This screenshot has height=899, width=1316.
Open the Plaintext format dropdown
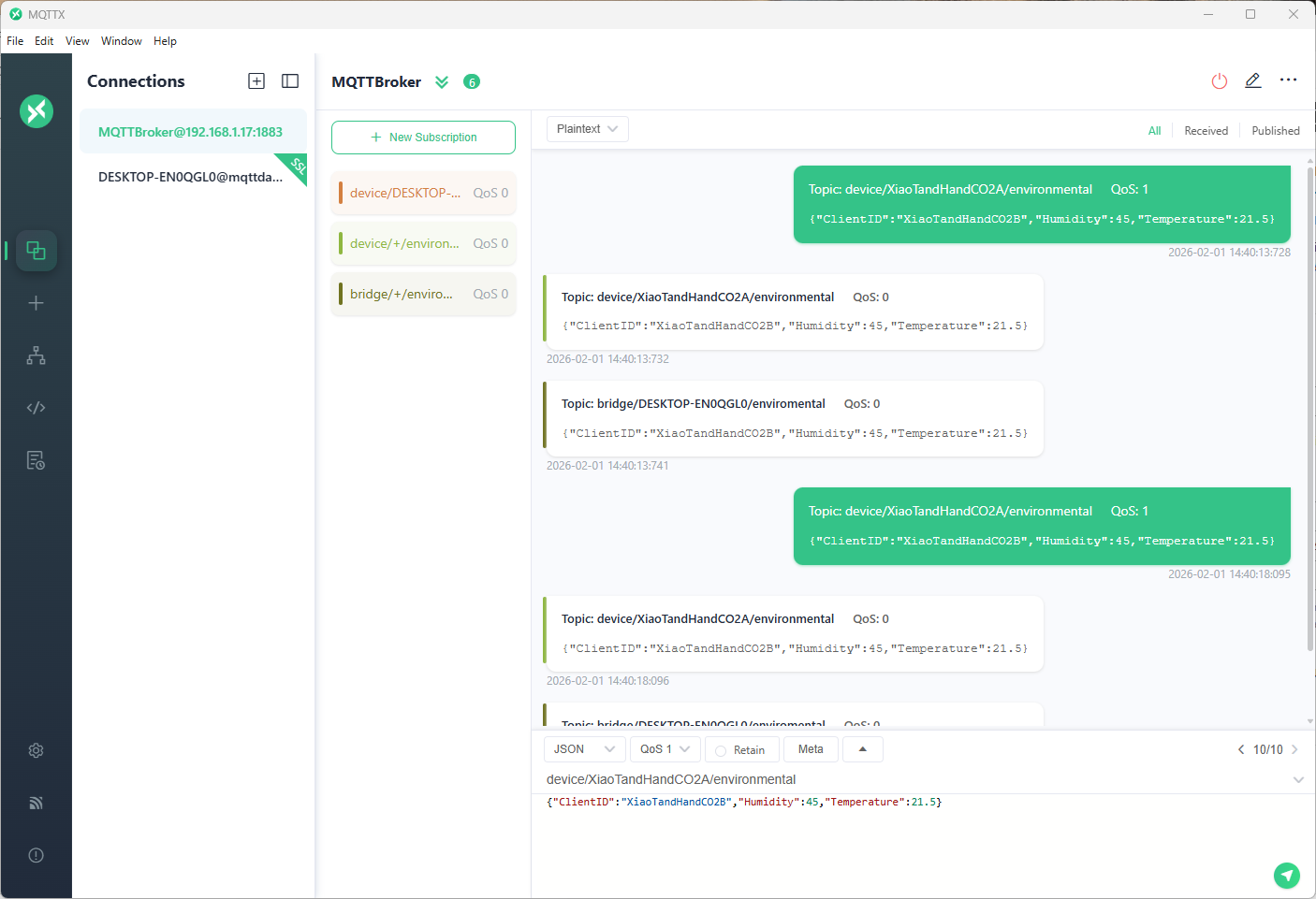tap(587, 129)
